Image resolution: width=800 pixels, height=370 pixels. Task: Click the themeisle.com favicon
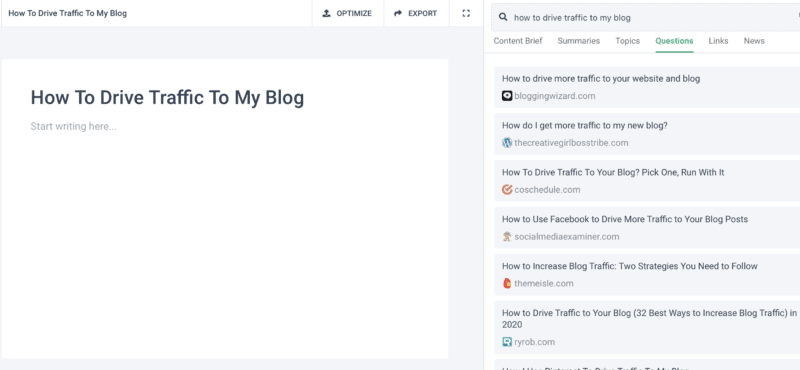coord(507,283)
